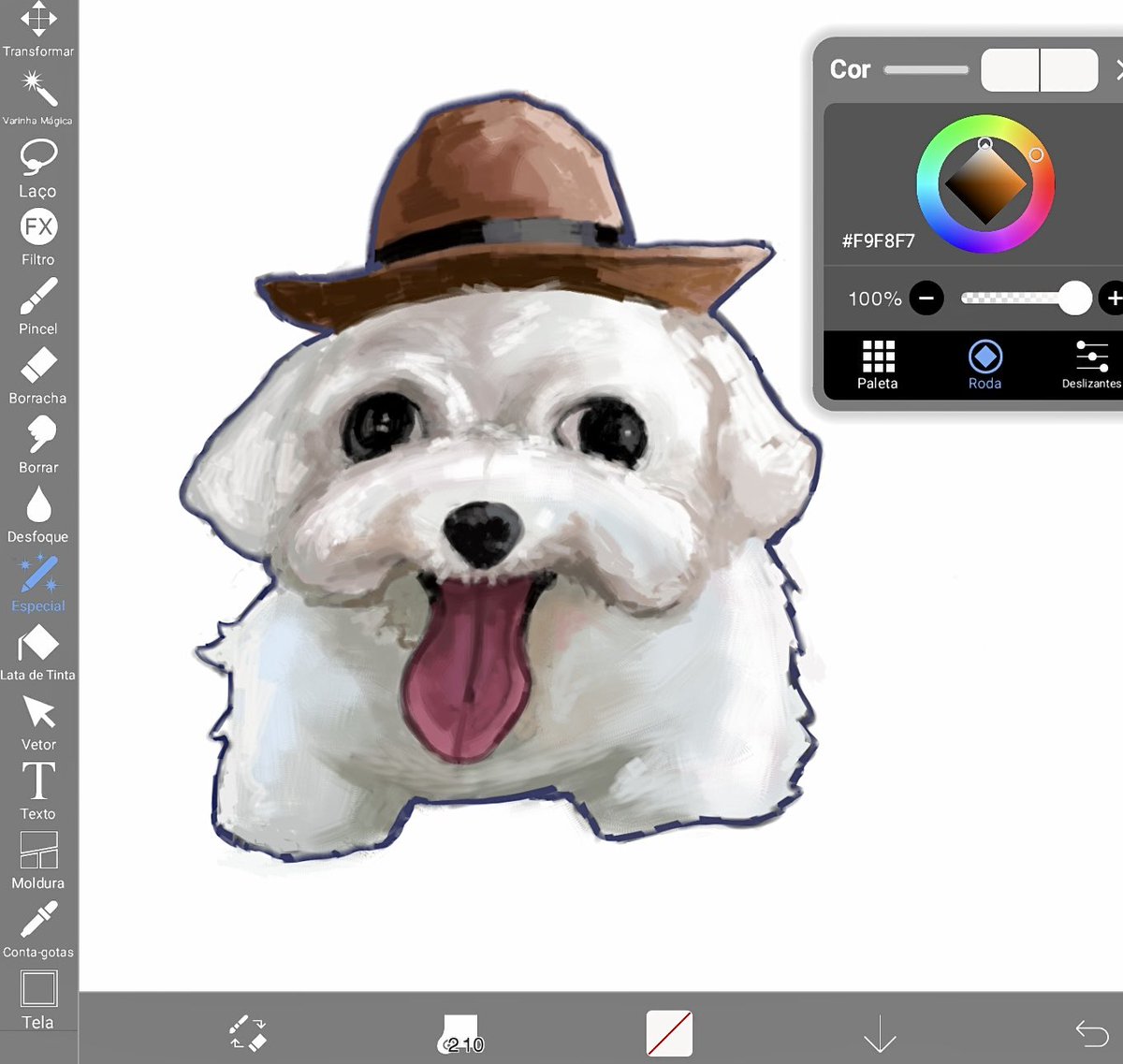Select the Especial tool
The width and height of the screenshot is (1123, 1064).
pyautogui.click(x=38, y=583)
